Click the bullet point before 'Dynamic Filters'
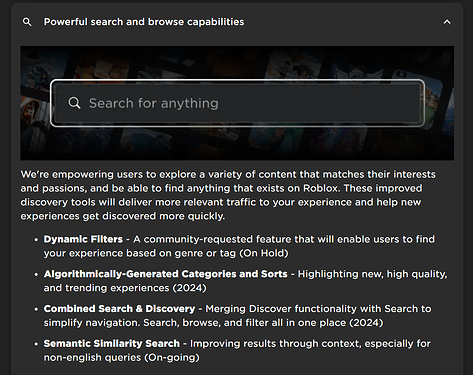The width and height of the screenshot is (473, 375). click(x=36, y=240)
